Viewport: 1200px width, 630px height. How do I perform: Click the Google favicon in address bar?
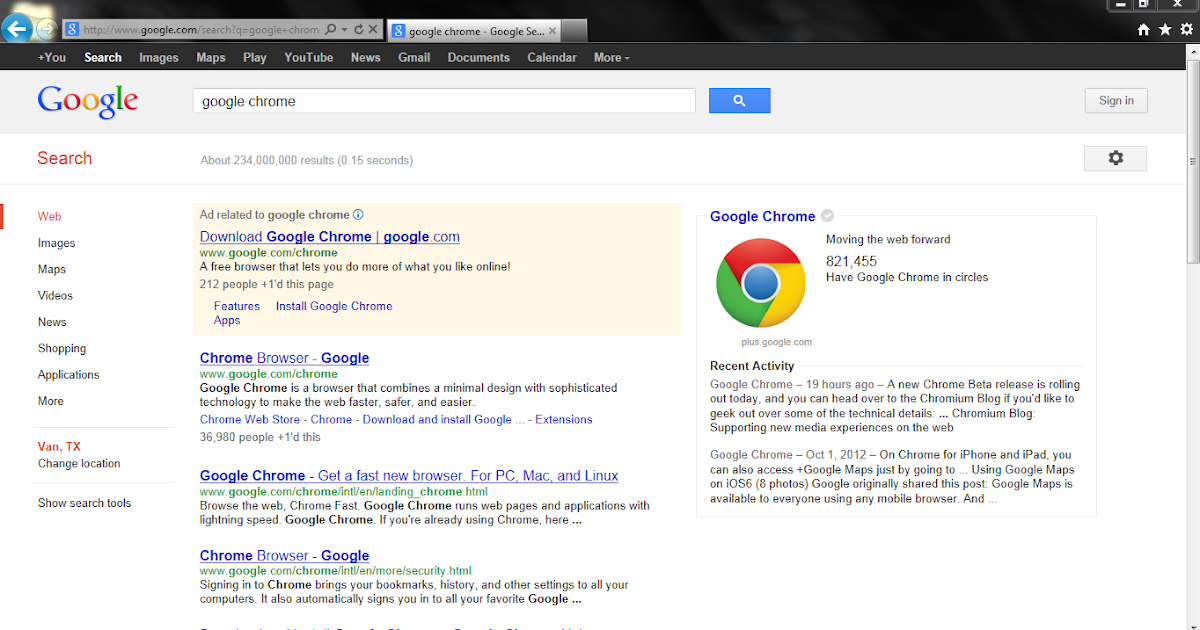point(72,30)
